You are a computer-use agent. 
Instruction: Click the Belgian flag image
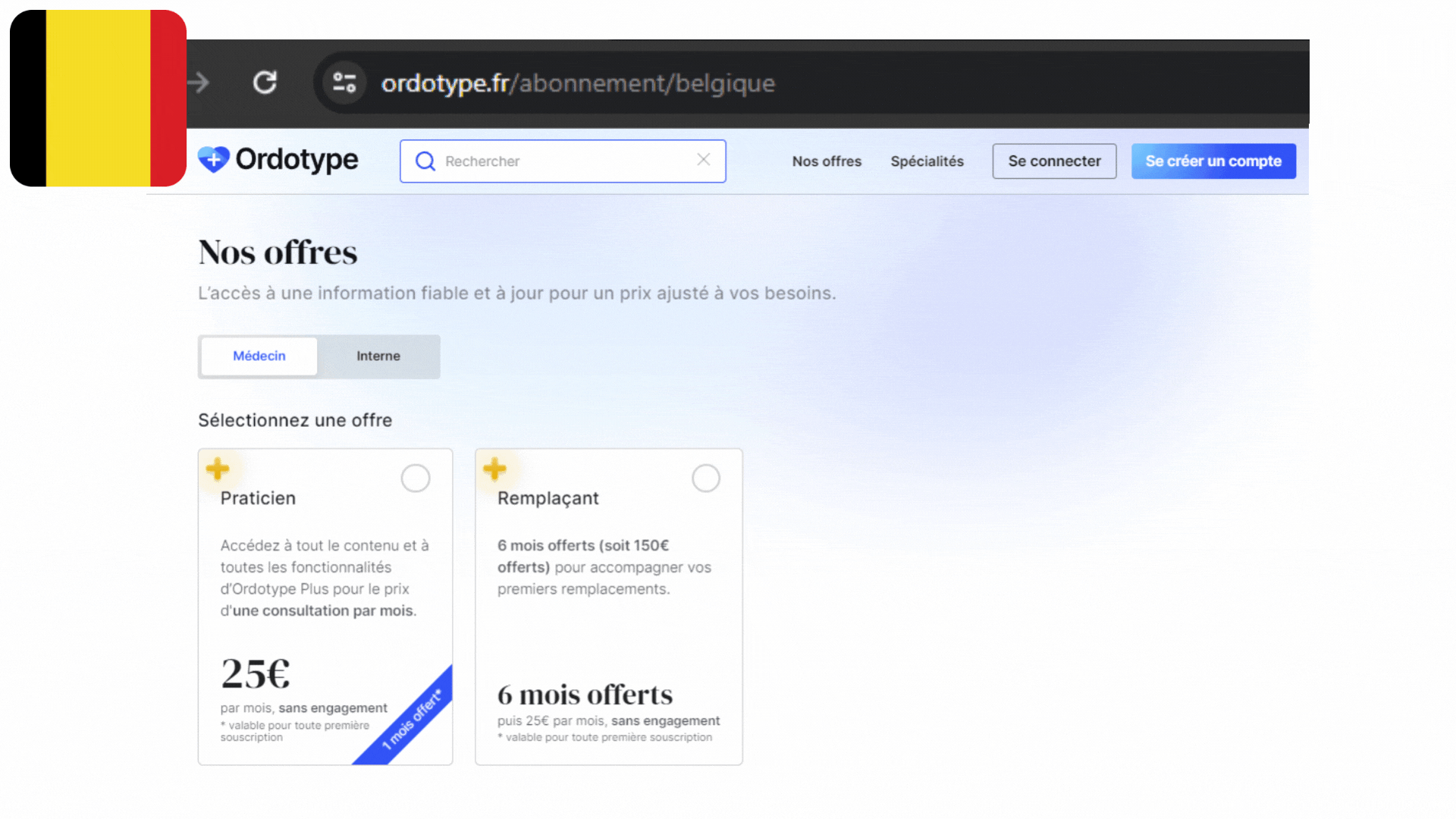[98, 99]
